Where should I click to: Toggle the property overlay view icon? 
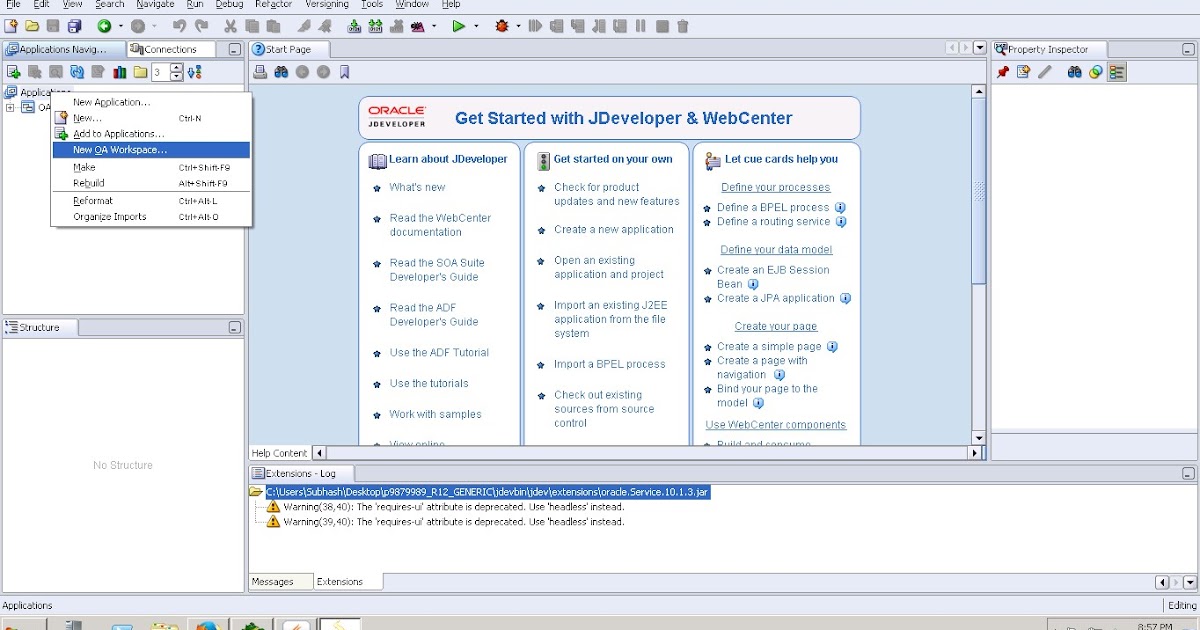tap(1095, 71)
